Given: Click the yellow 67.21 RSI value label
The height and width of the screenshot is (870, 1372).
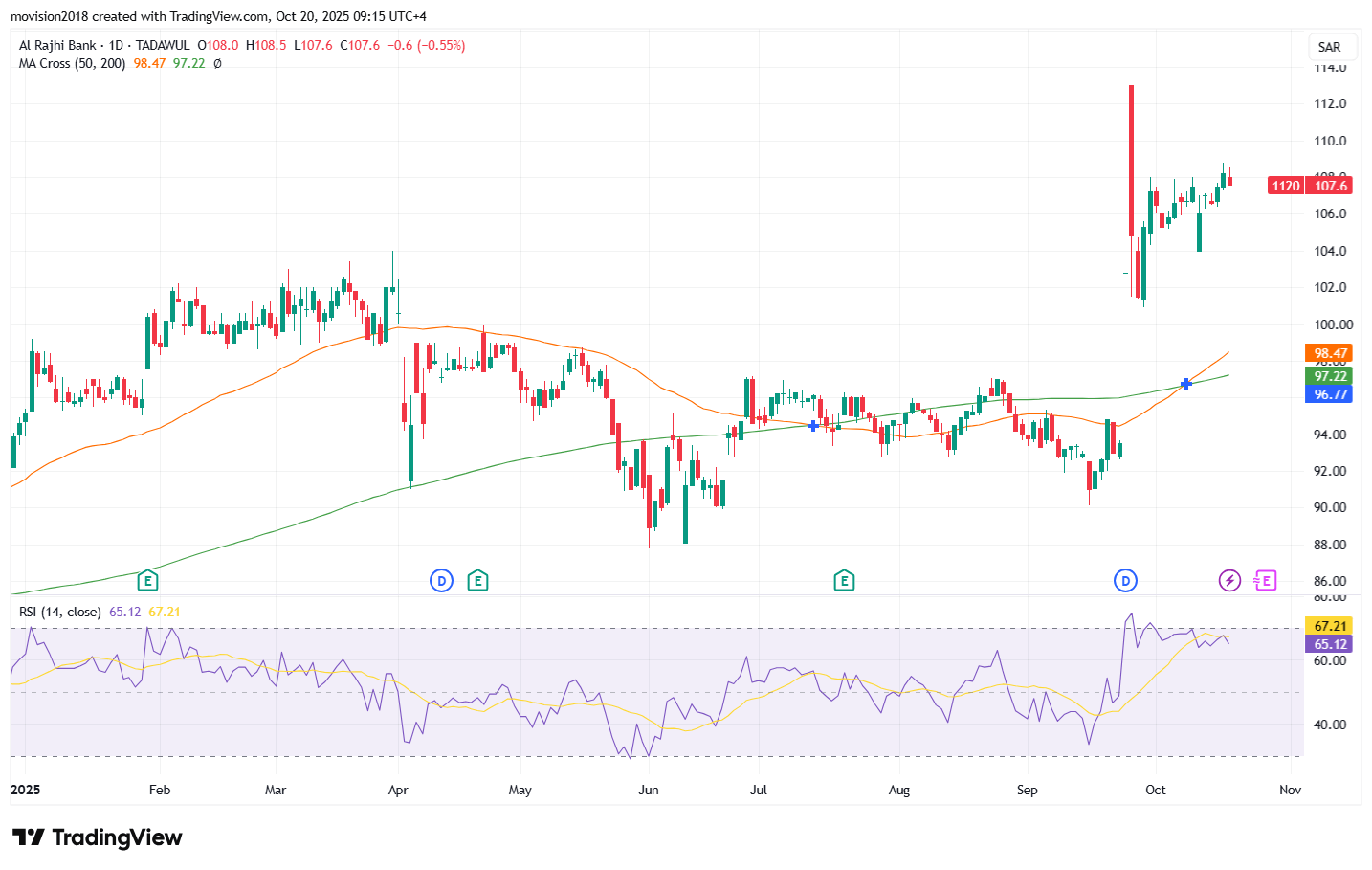Looking at the screenshot, I should 1329,626.
